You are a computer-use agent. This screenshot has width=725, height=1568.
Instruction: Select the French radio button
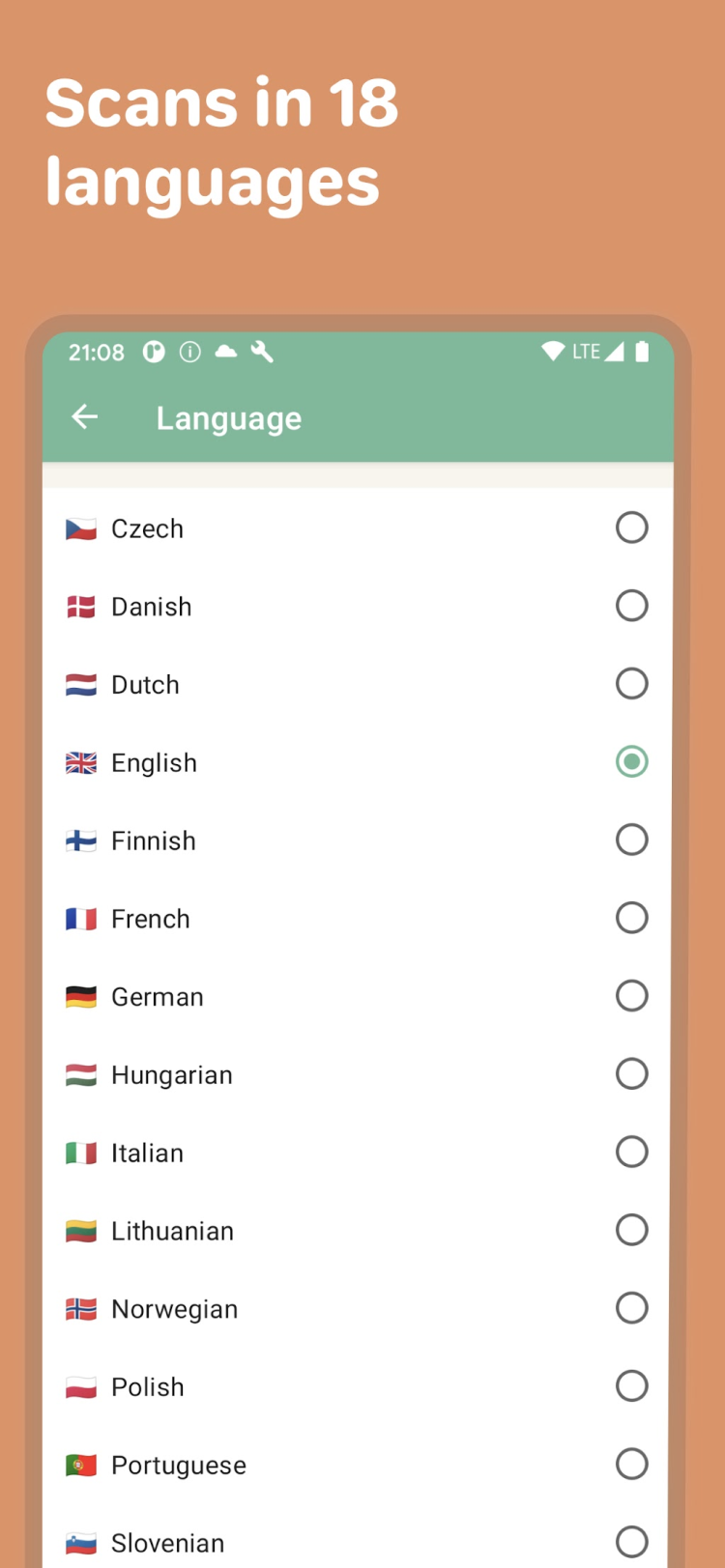coord(631,918)
